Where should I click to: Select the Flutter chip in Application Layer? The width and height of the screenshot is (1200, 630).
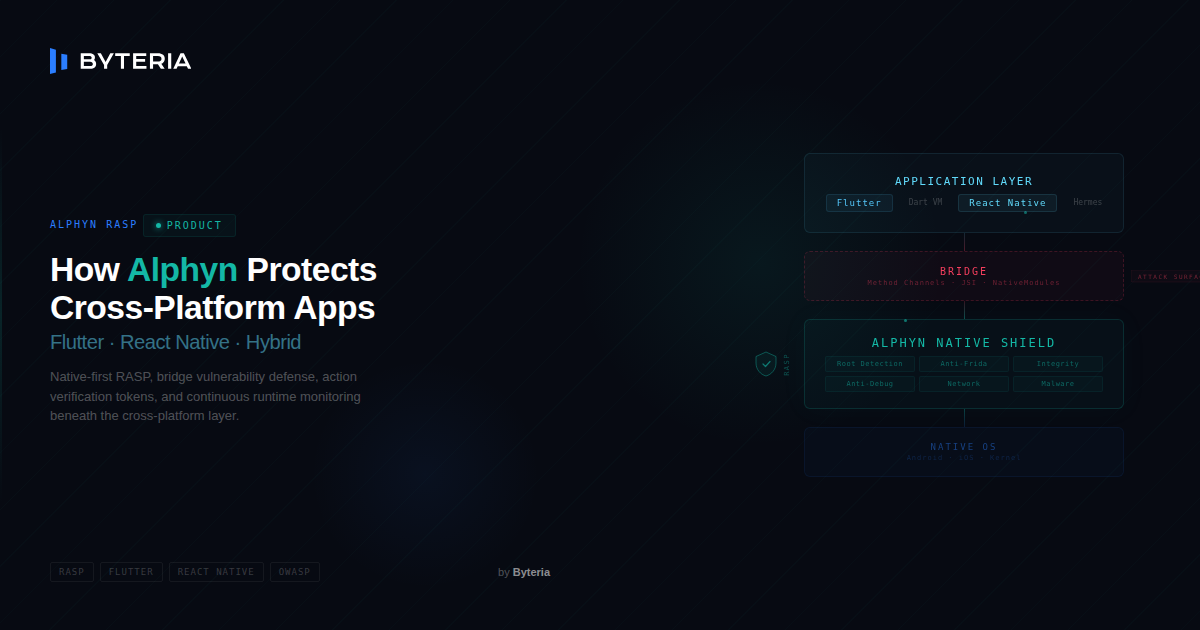(859, 203)
